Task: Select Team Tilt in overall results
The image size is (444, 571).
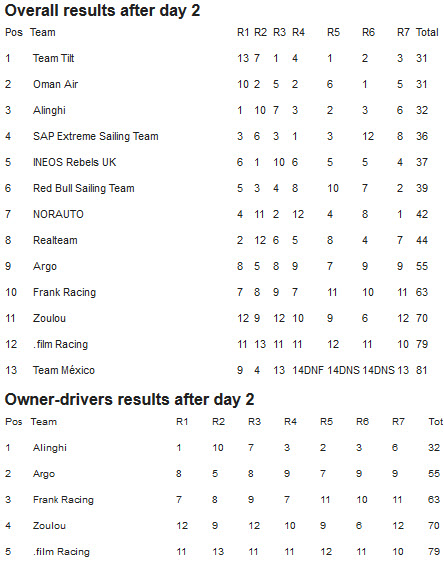Action: 54,58
